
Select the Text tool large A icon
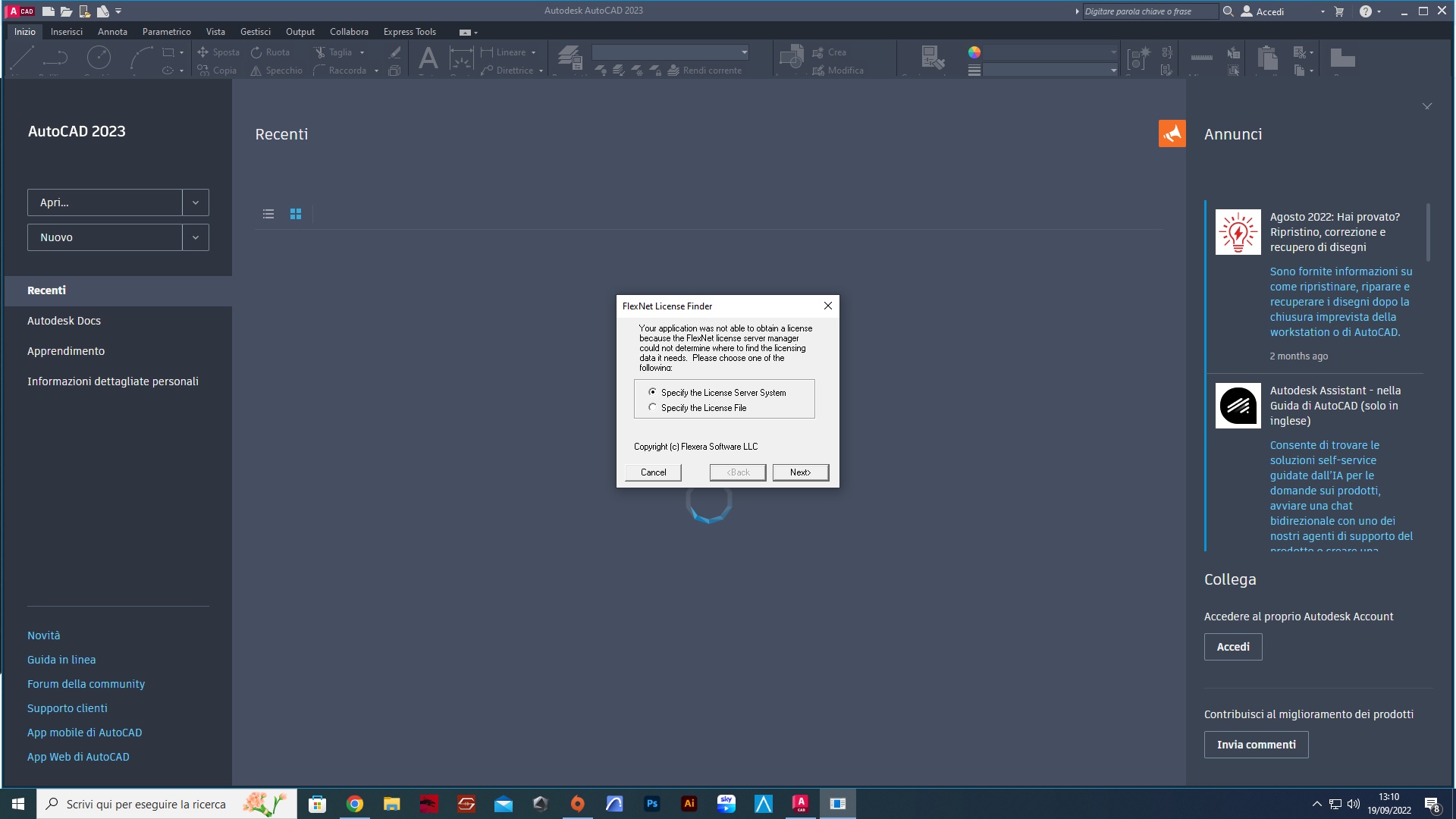[428, 58]
